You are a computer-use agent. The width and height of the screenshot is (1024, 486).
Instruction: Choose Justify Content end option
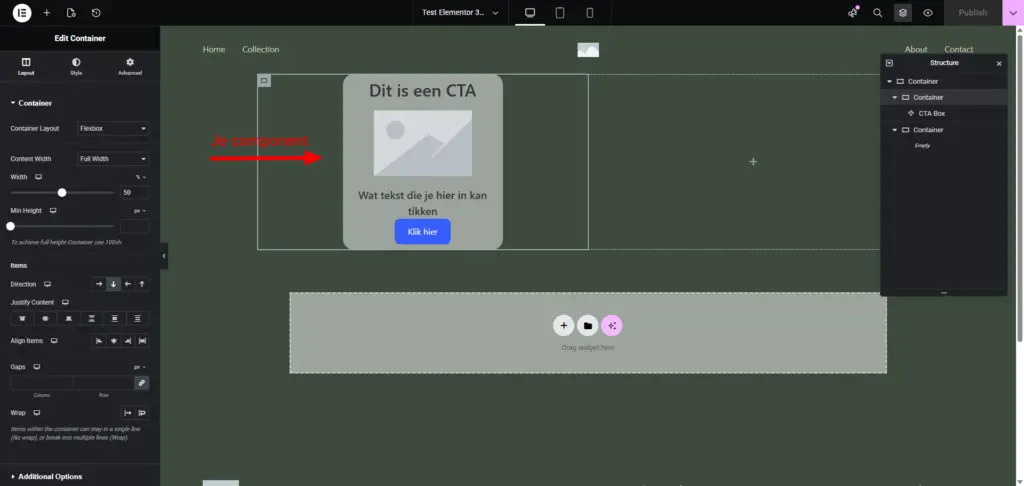(x=69, y=319)
